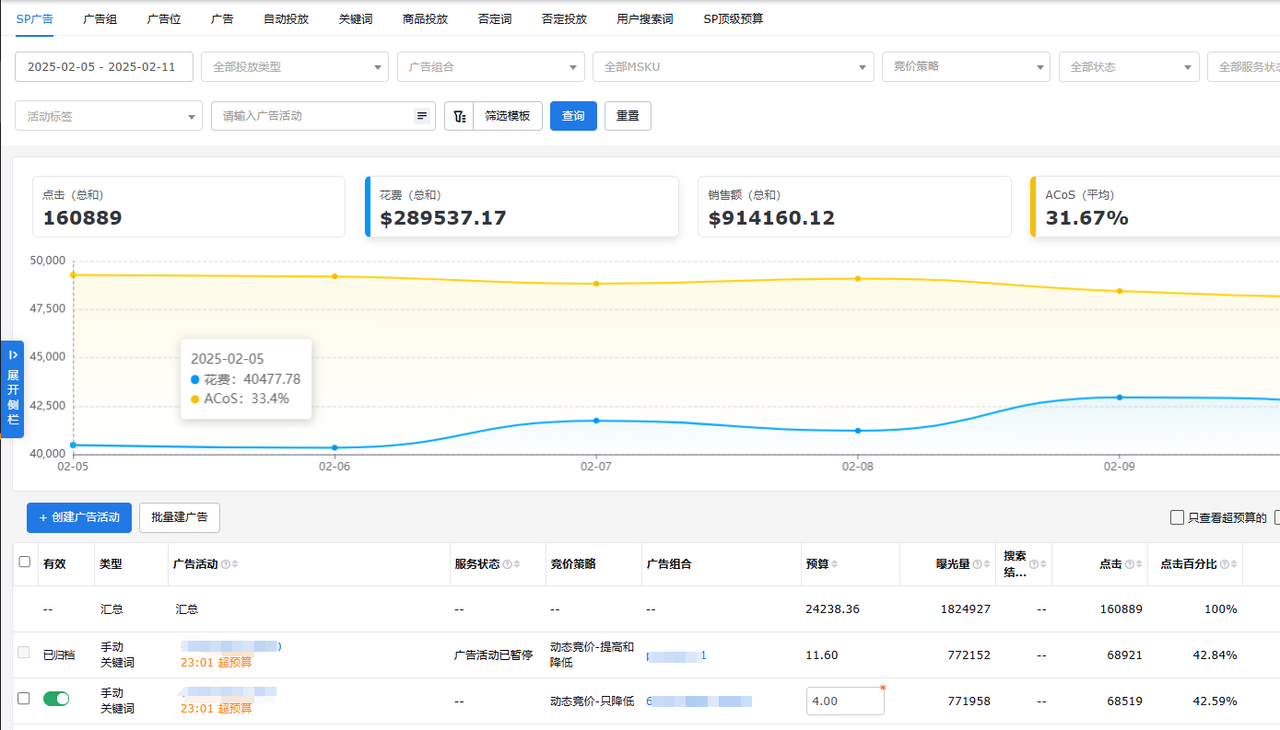
Task: Select the 花费（总和）metric card
Action: click(522, 207)
